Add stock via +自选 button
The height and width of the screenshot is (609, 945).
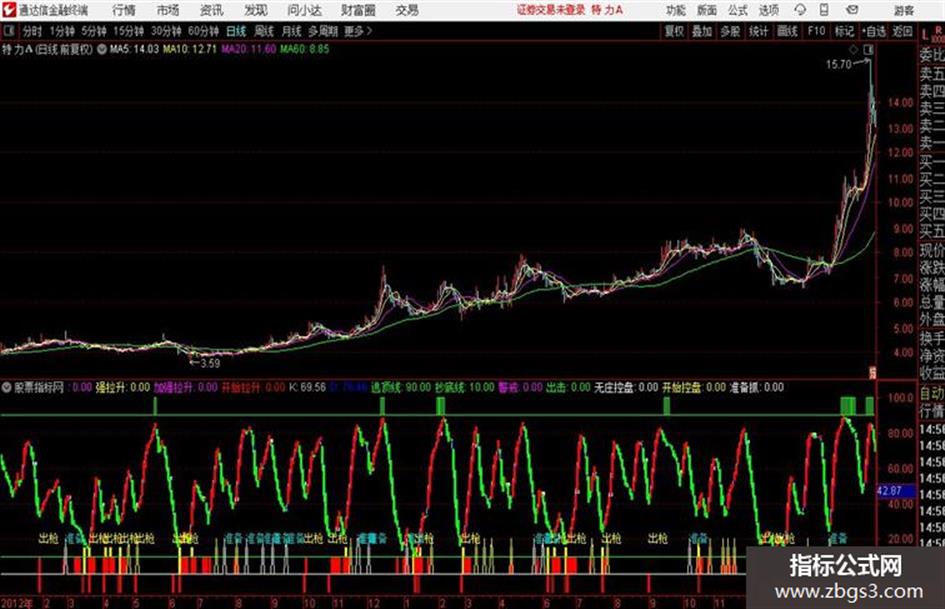click(x=873, y=31)
